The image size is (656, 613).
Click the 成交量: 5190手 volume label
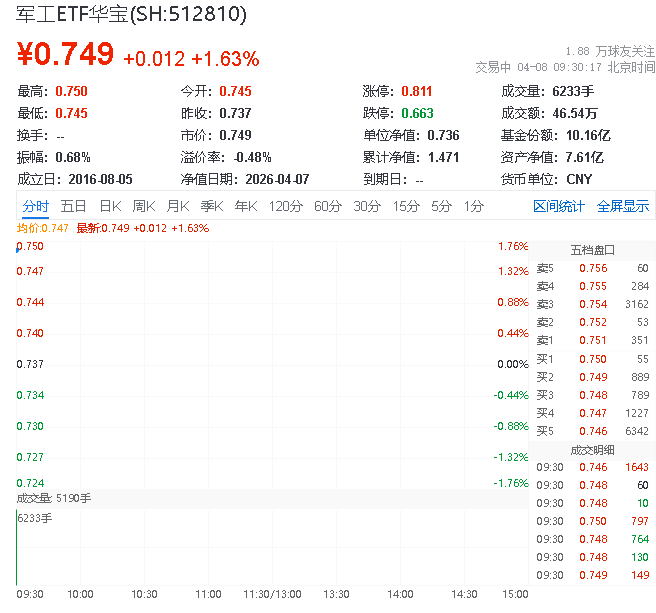click(x=54, y=498)
